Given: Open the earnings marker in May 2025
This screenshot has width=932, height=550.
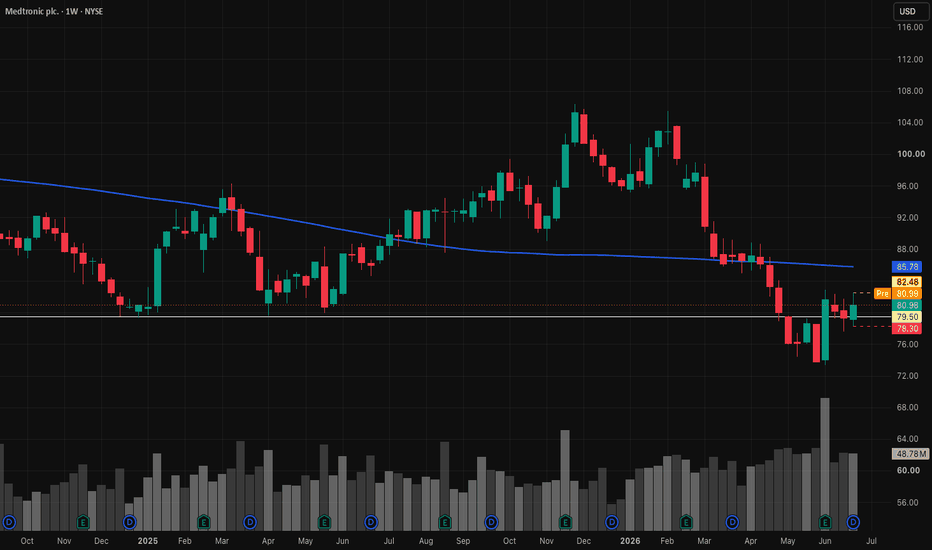Looking at the screenshot, I should pyautogui.click(x=325, y=522).
